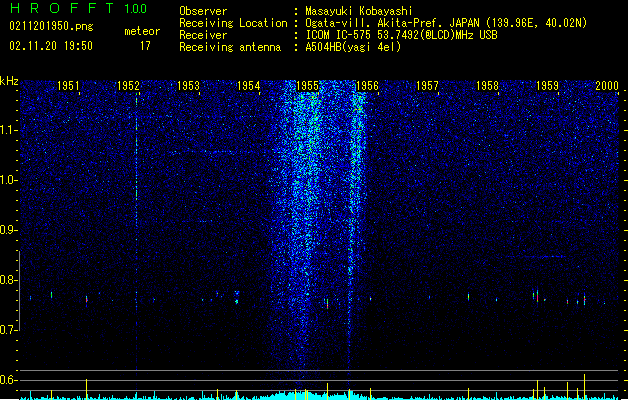Viewport: 629px width, 400px height.
Task: Click the 0.9 kHz frequency label
Action: [x=9, y=230]
